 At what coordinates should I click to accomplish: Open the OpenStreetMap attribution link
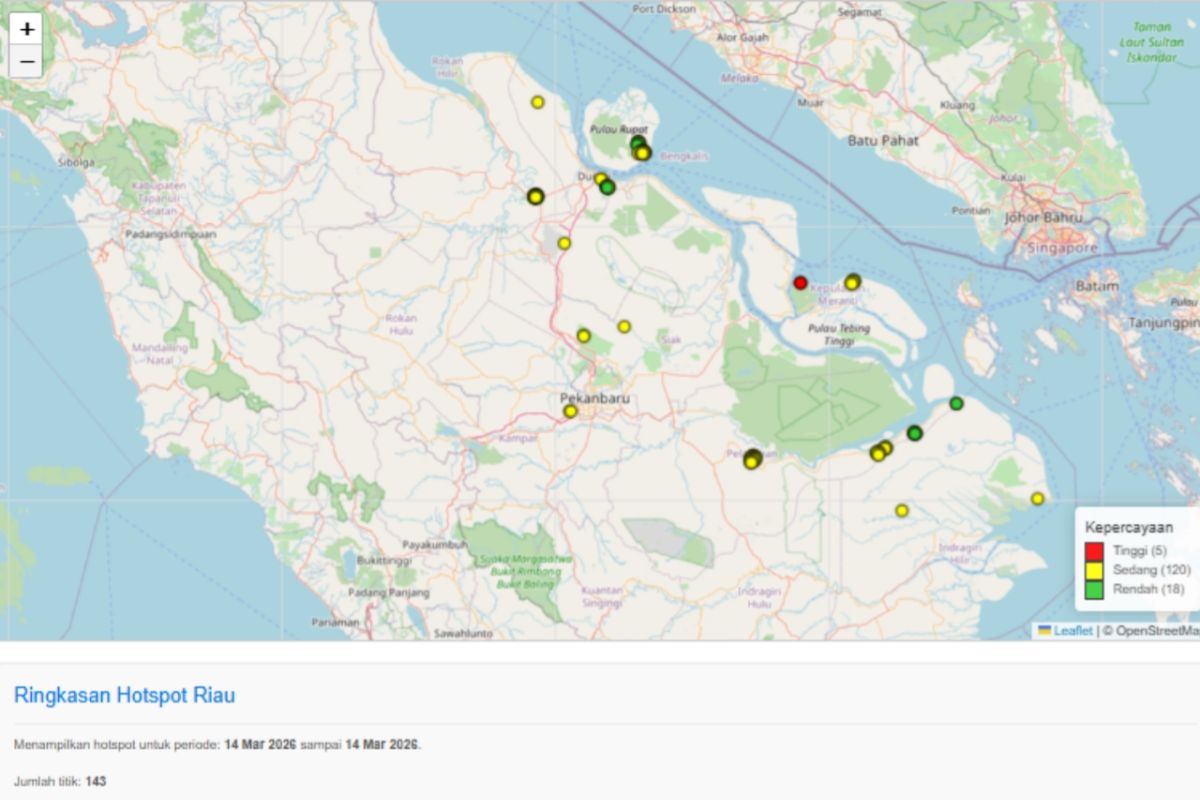click(x=1157, y=631)
